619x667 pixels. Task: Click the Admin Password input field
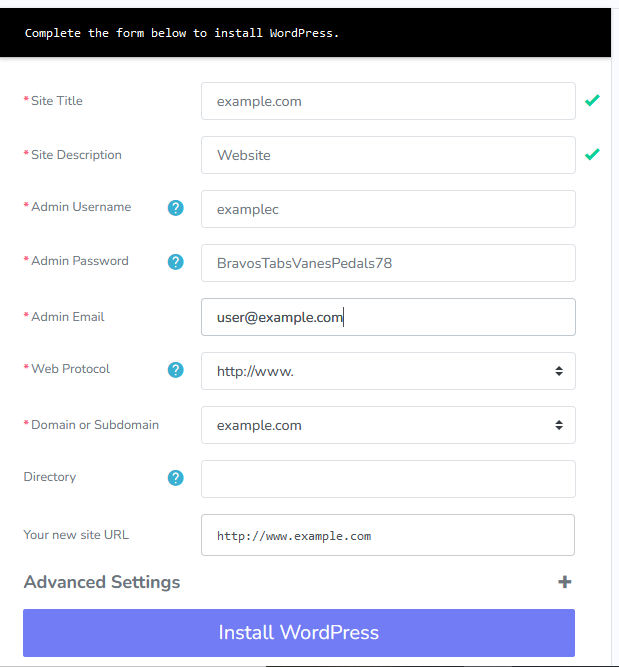[x=387, y=263]
